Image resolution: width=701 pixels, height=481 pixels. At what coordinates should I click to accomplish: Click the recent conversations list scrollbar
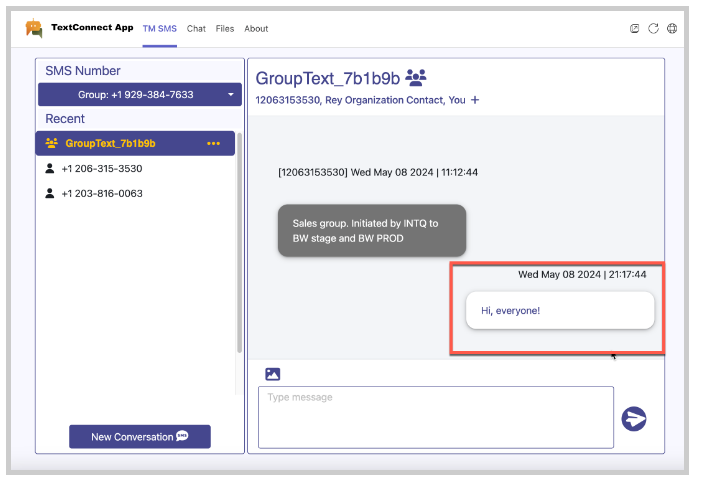coord(239,250)
